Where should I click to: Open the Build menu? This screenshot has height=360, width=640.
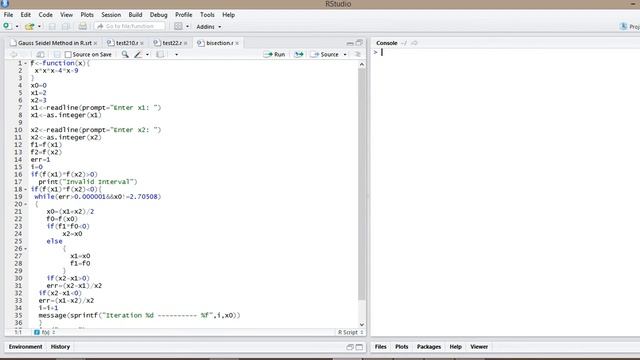tap(135, 15)
